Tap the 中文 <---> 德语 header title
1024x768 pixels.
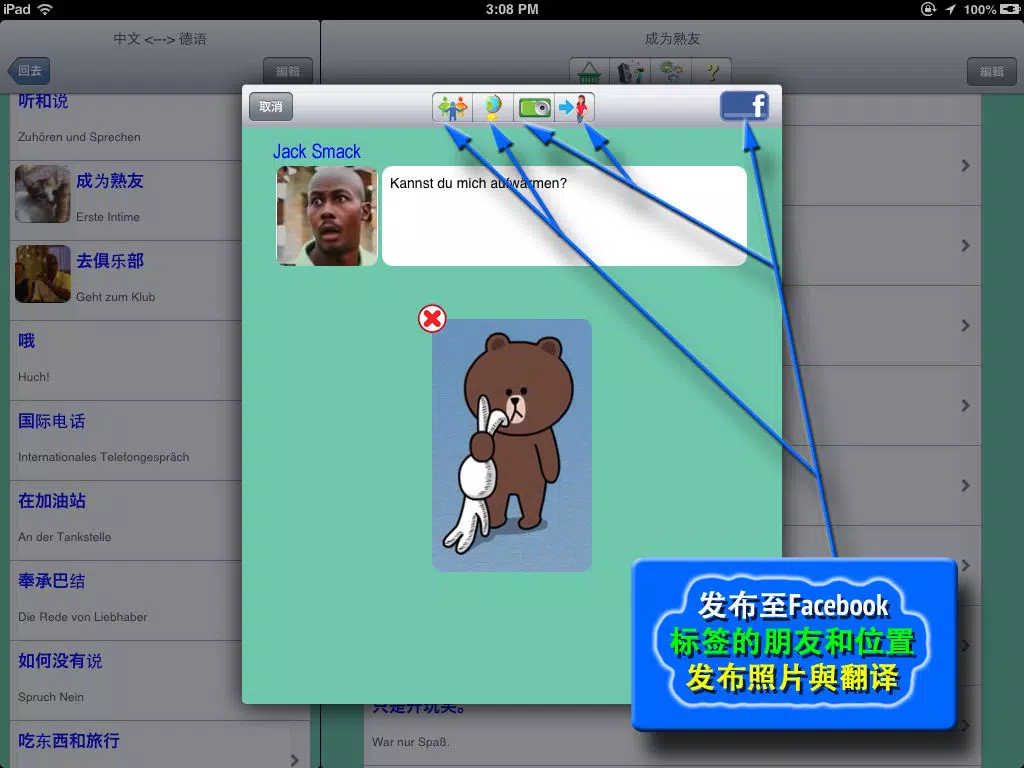pyautogui.click(x=160, y=39)
